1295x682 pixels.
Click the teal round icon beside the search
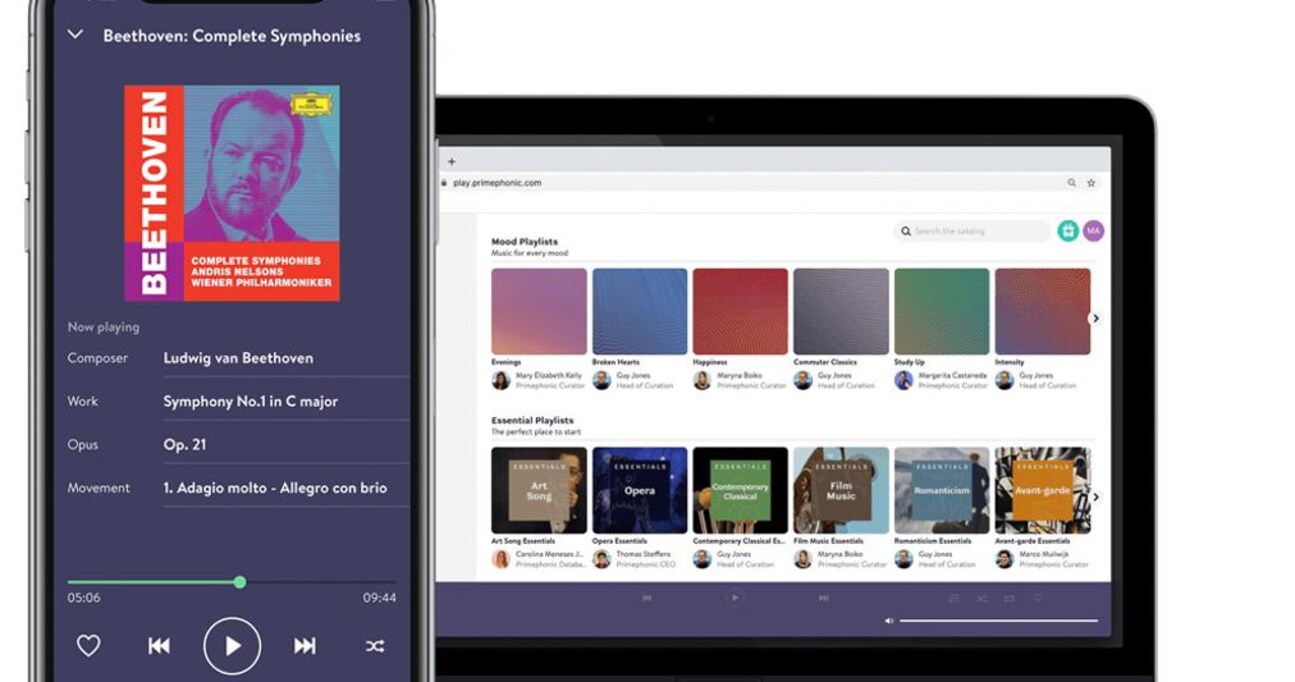[x=1068, y=231]
